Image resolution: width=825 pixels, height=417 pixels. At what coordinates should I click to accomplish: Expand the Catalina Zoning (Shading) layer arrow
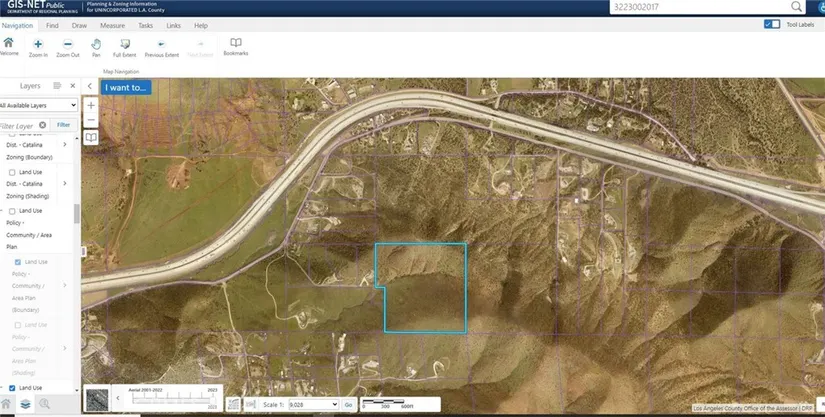[65, 184]
